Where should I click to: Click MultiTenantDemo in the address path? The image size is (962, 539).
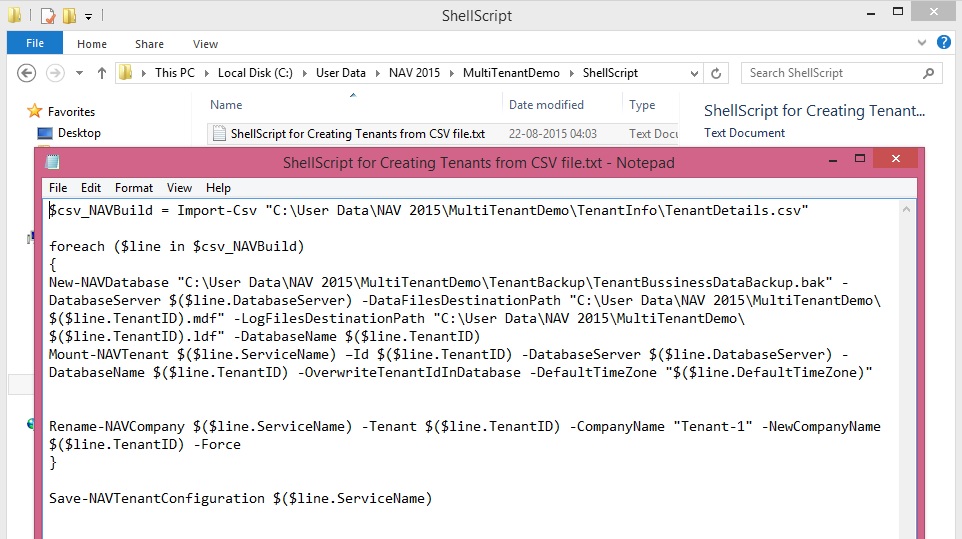click(512, 73)
